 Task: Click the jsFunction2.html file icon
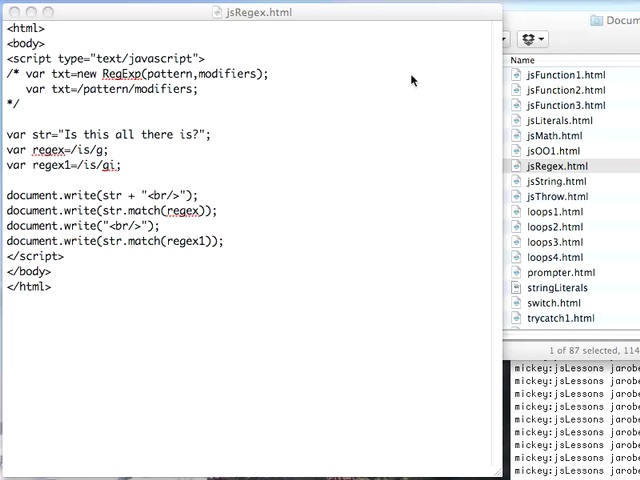[x=516, y=90]
